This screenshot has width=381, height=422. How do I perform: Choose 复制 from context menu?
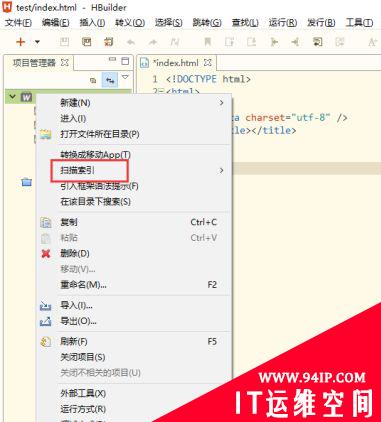click(133, 222)
